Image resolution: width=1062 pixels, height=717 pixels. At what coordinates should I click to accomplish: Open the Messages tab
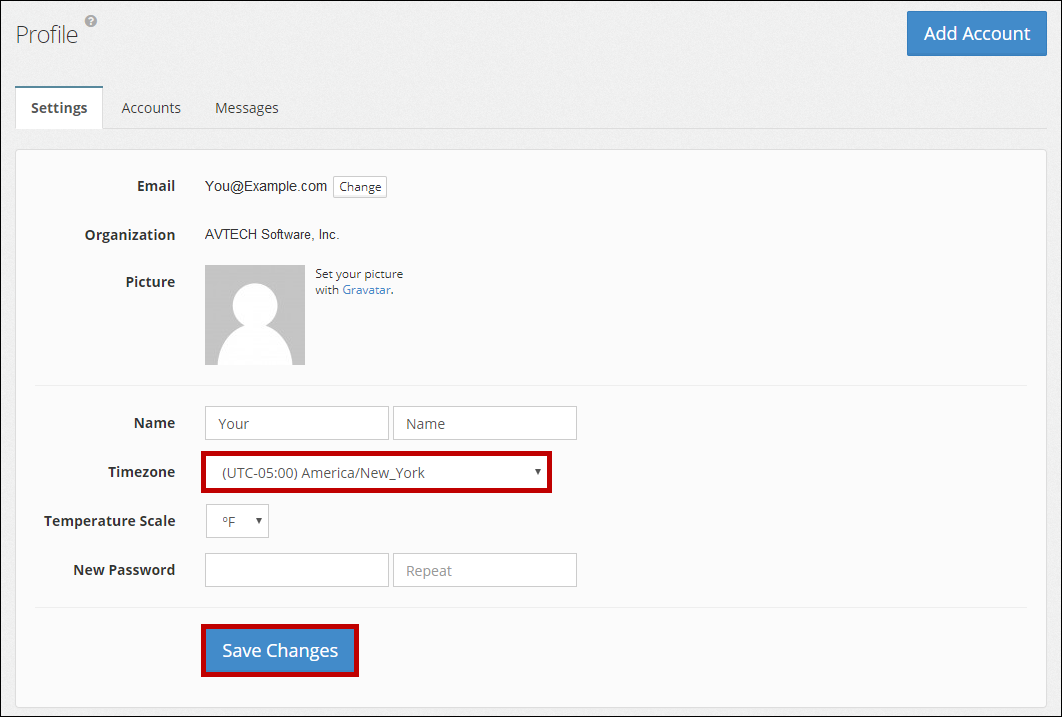pos(246,108)
